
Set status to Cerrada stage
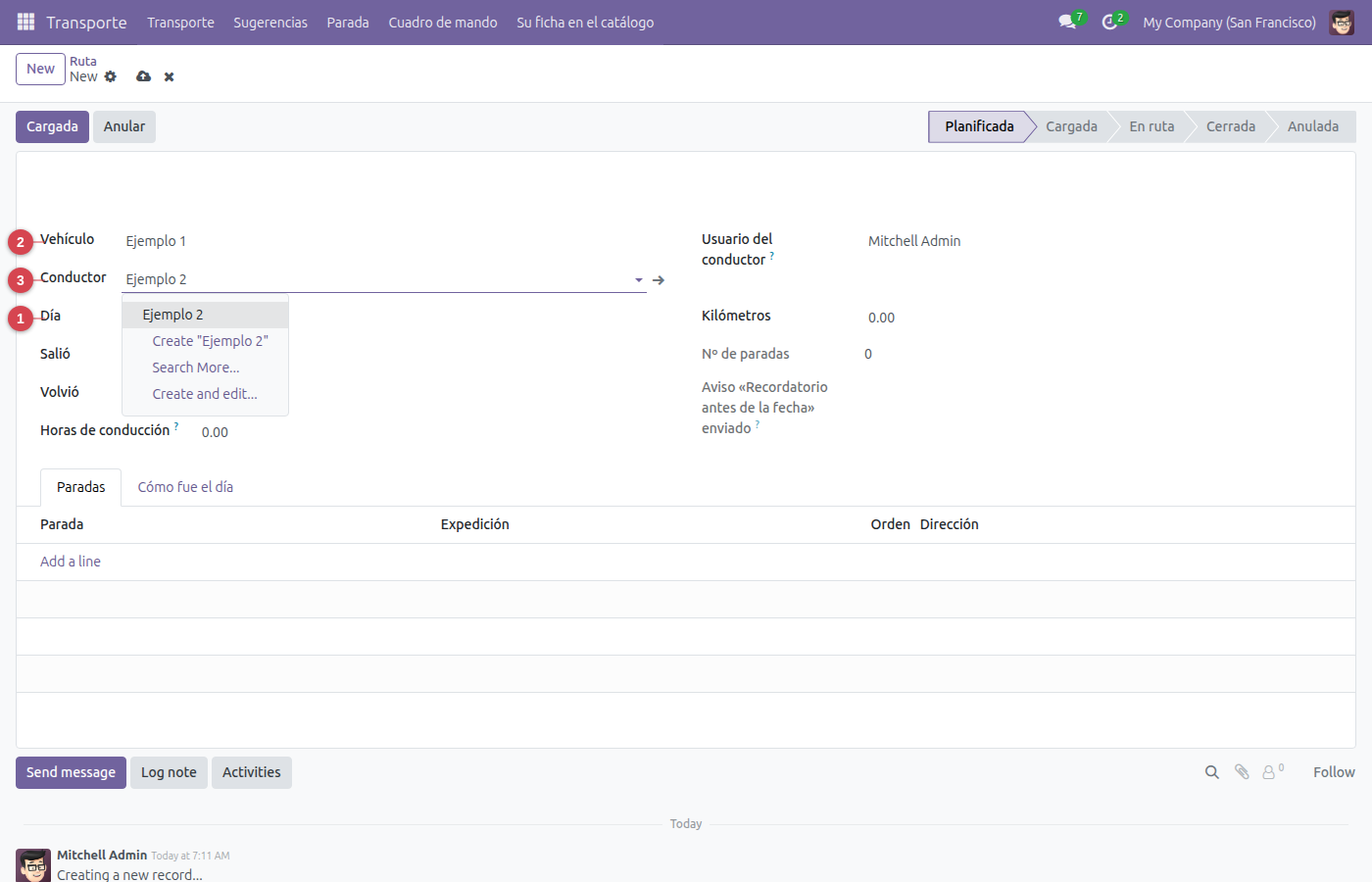point(1231,126)
